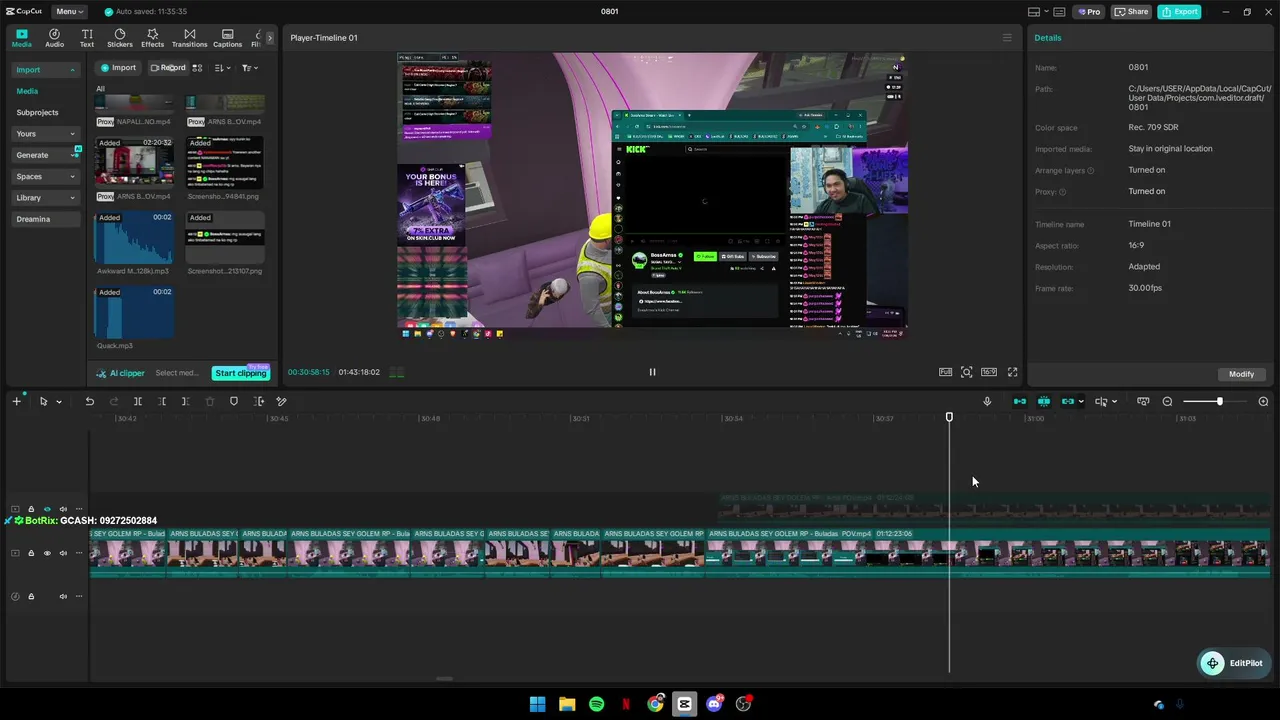This screenshot has width=1280, height=720.
Task: Hide the upper overlay track
Action: pos(47,509)
